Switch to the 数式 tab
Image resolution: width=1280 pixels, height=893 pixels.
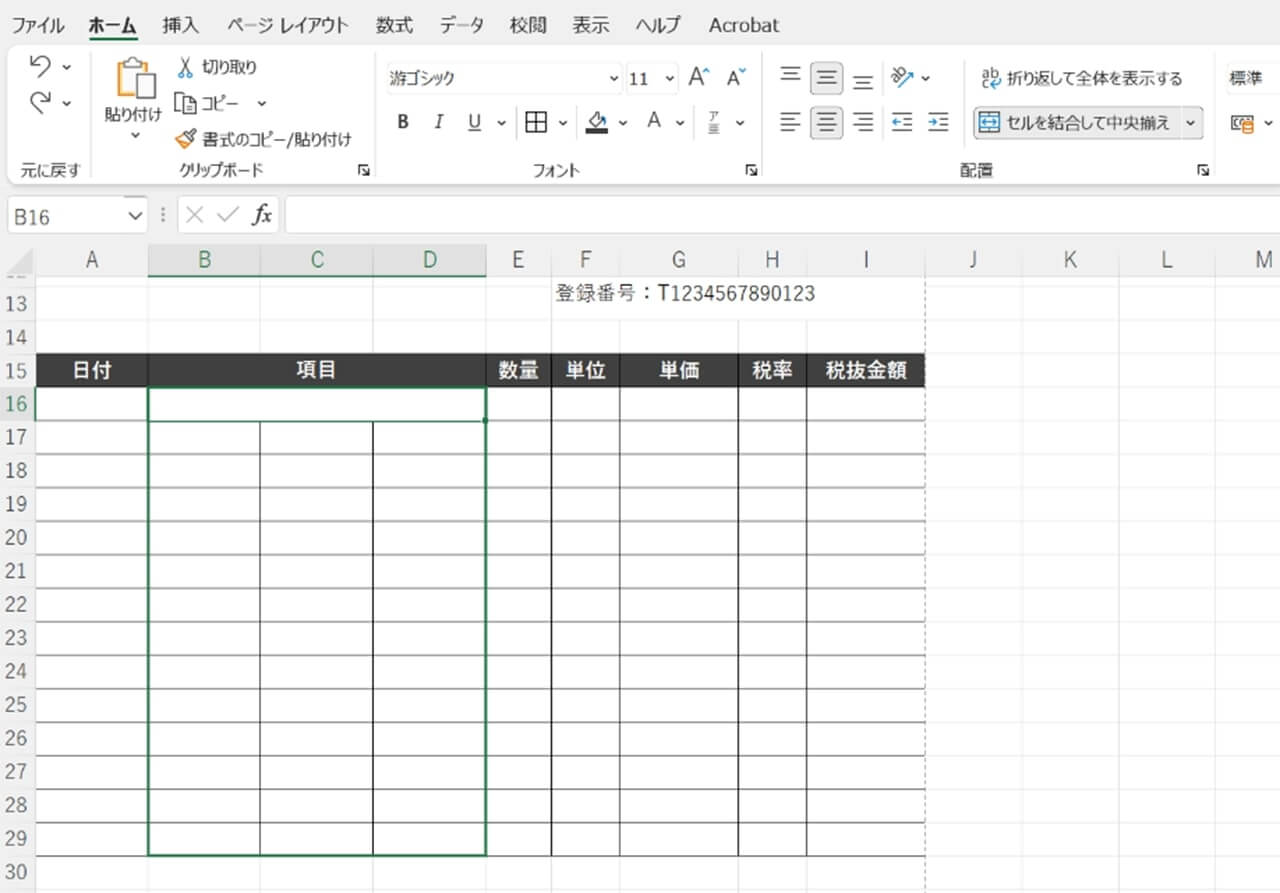tap(394, 25)
